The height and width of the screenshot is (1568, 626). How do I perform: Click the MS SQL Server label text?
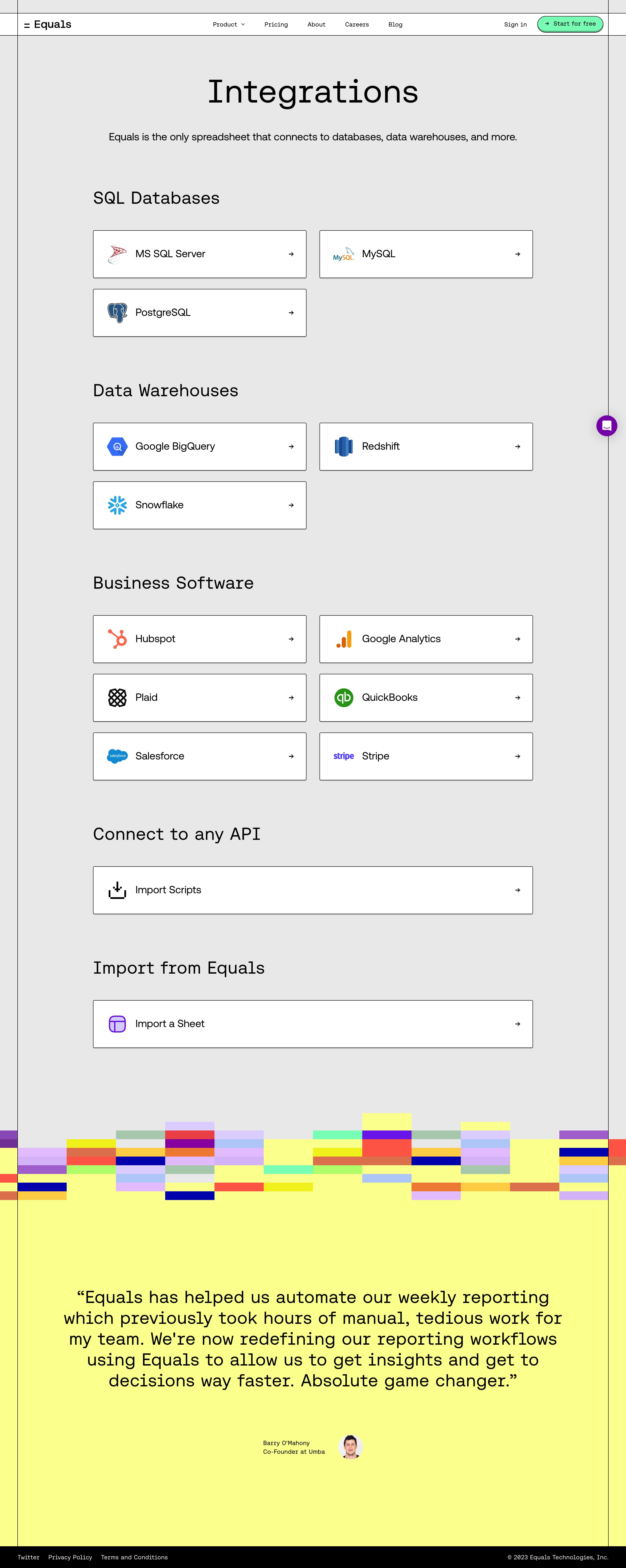[x=170, y=254]
